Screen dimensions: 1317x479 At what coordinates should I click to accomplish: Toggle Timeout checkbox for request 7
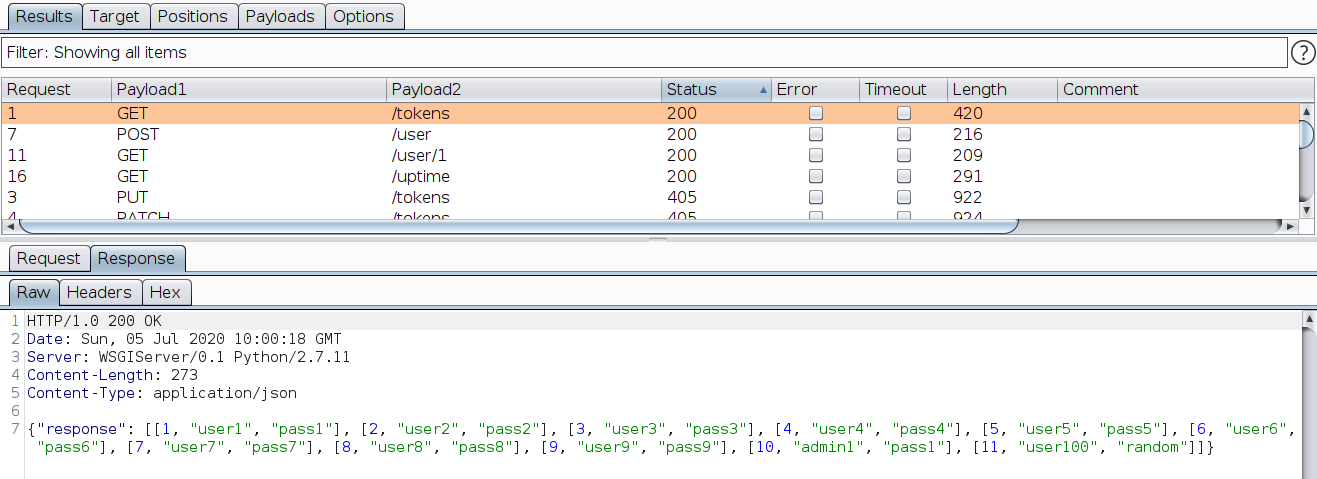pos(904,134)
